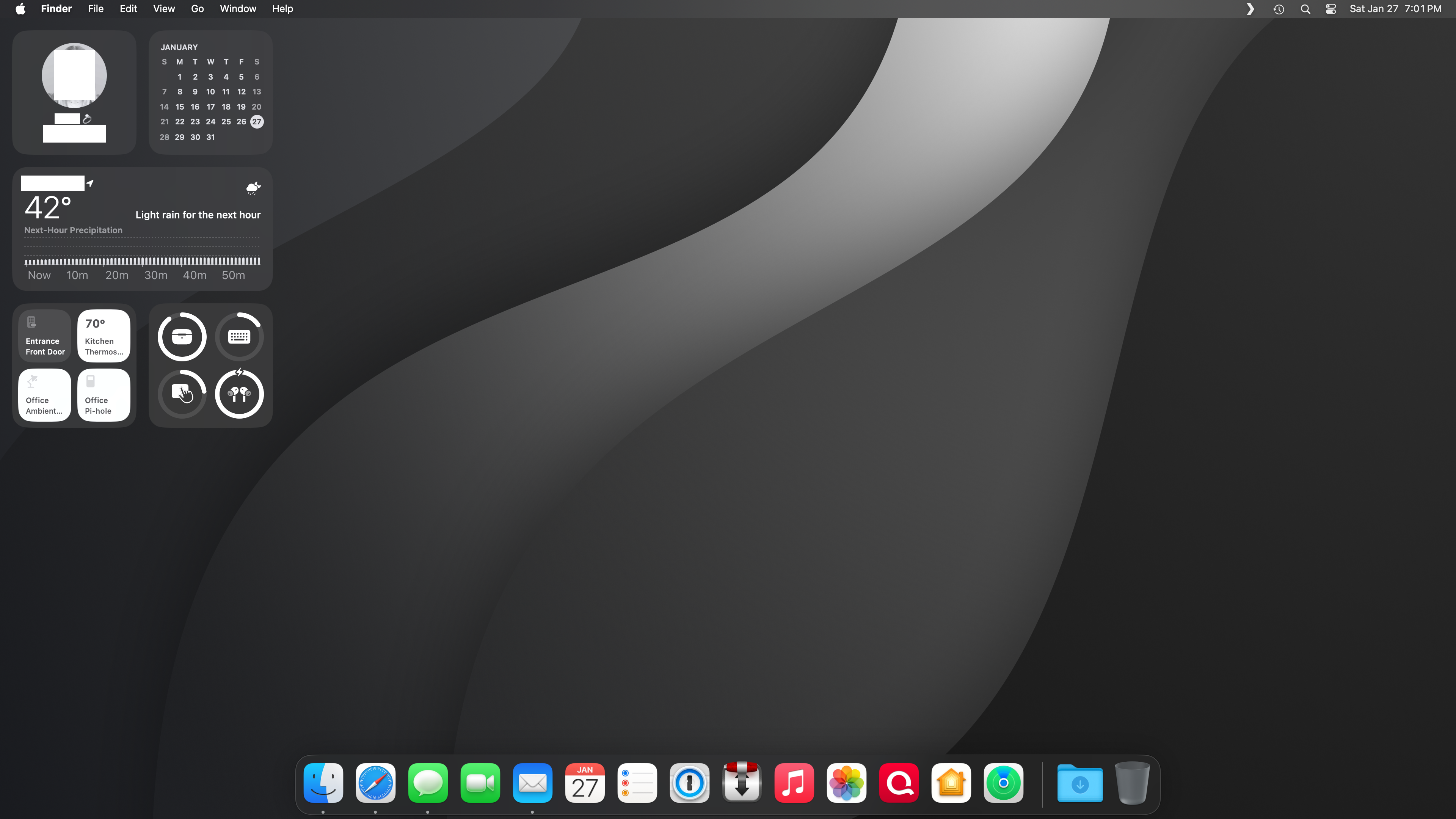Open Safari from the Dock

click(375, 783)
